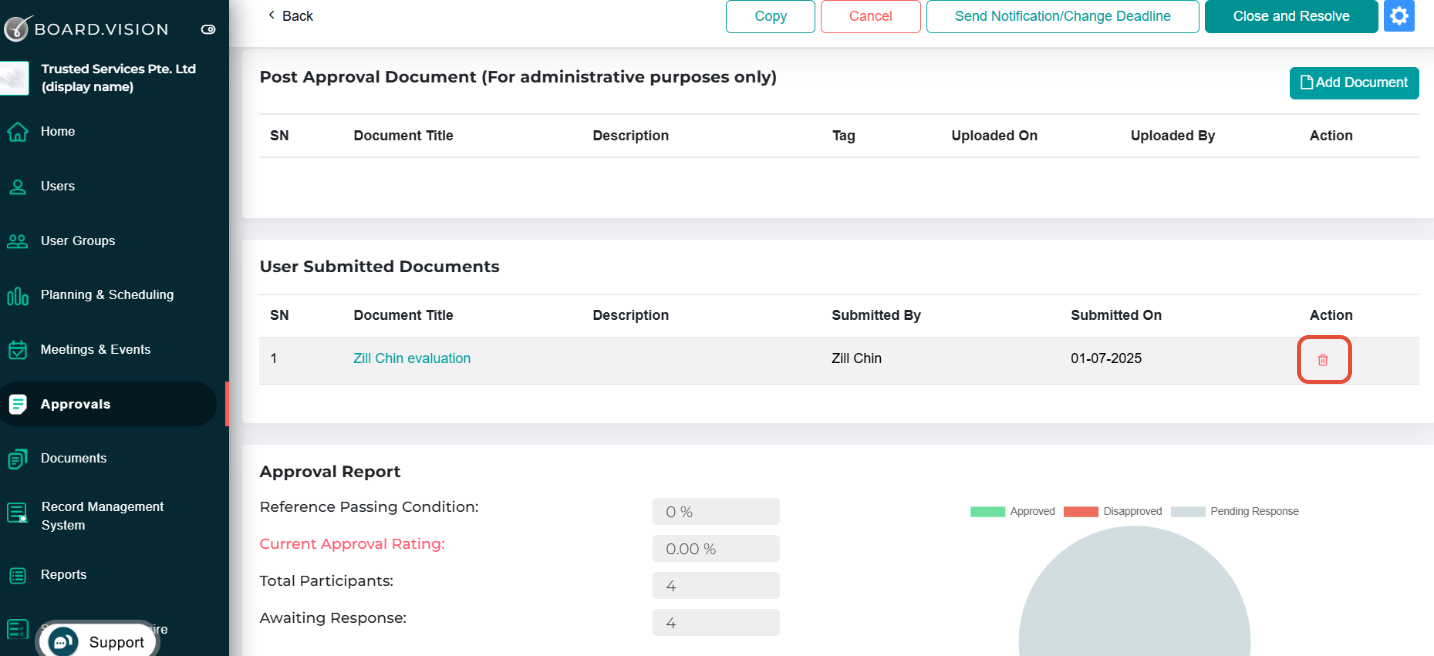Image resolution: width=1434 pixels, height=656 pixels.
Task: Open settings via the blue gear icon
Action: tap(1399, 16)
